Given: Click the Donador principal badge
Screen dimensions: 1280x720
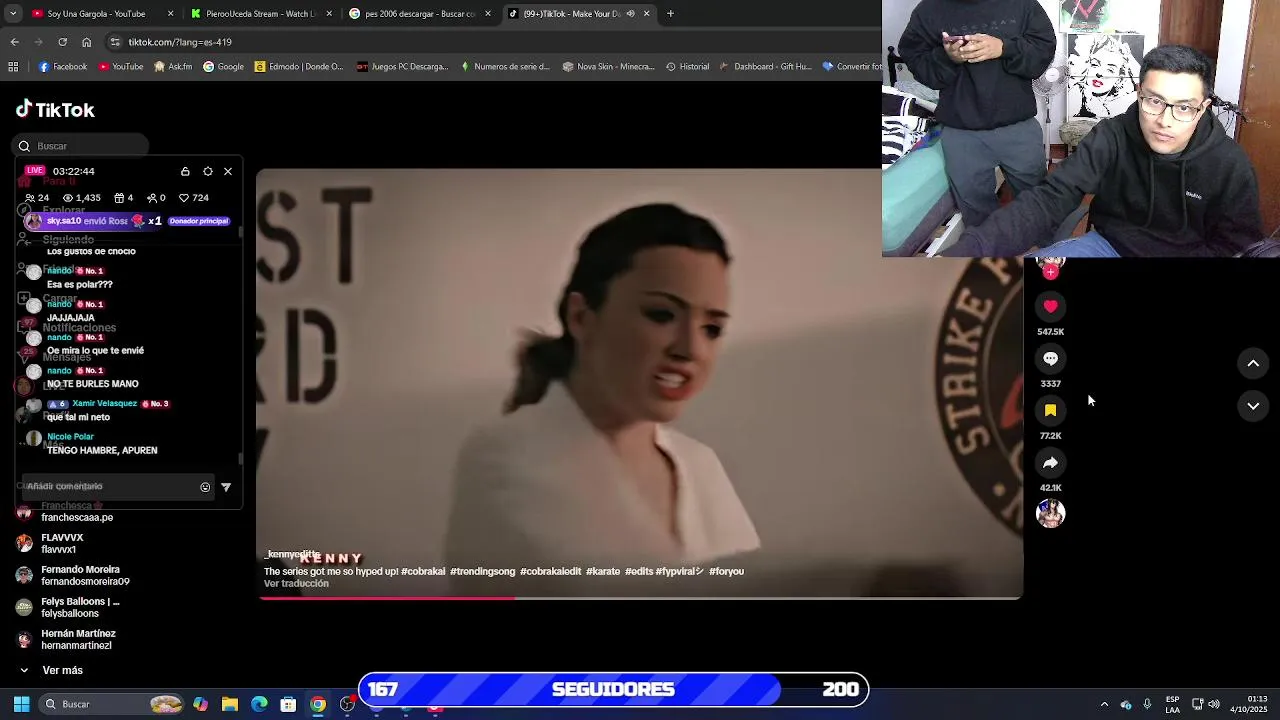Looking at the screenshot, I should coord(199,221).
